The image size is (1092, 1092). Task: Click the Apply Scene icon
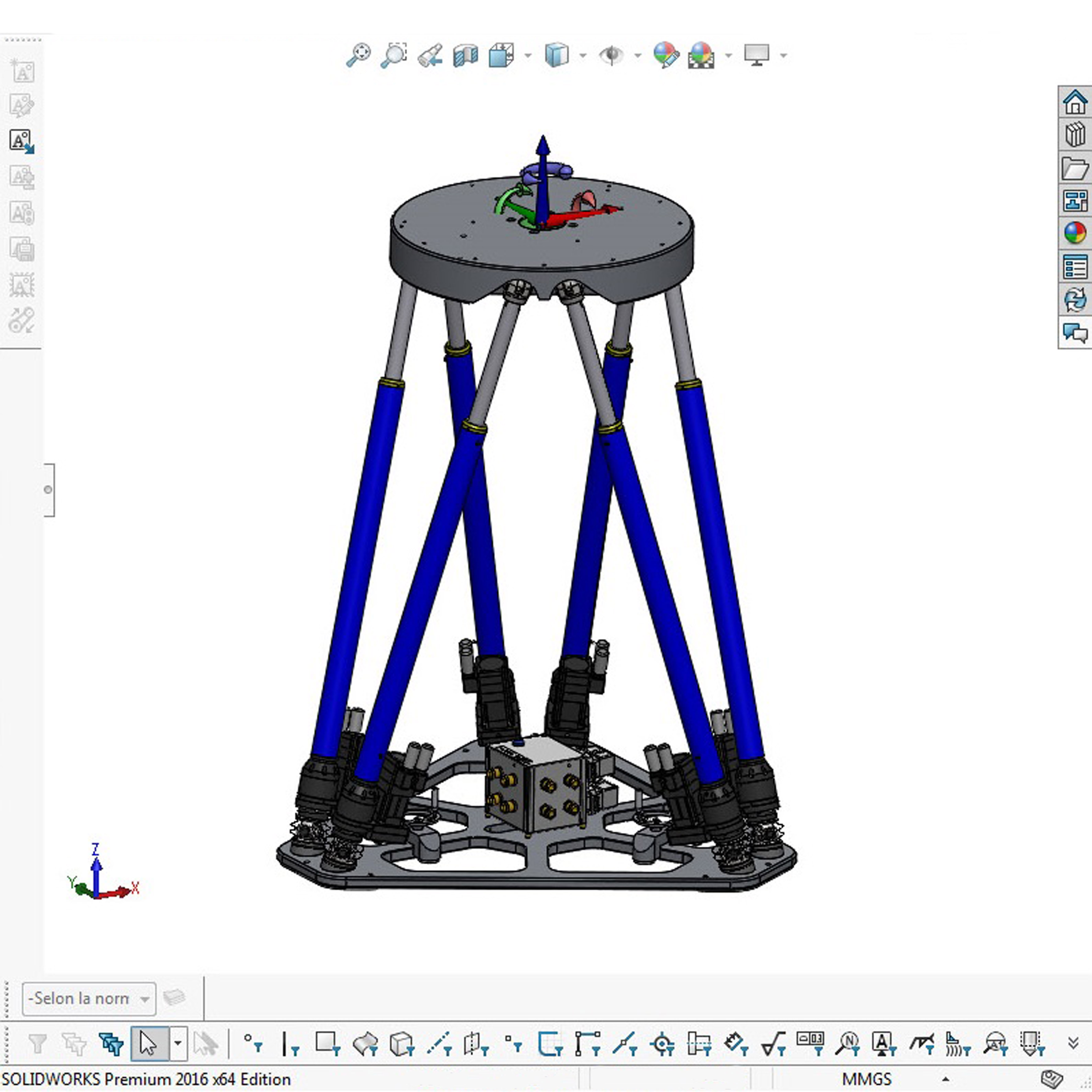pyautogui.click(x=701, y=55)
